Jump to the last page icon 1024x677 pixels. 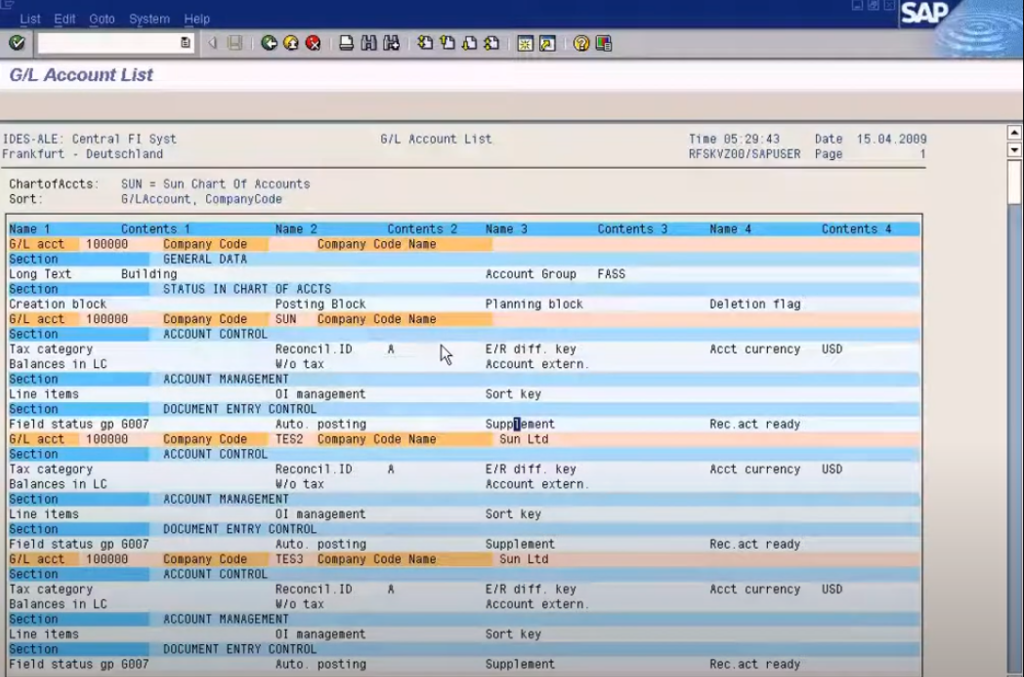[492, 43]
